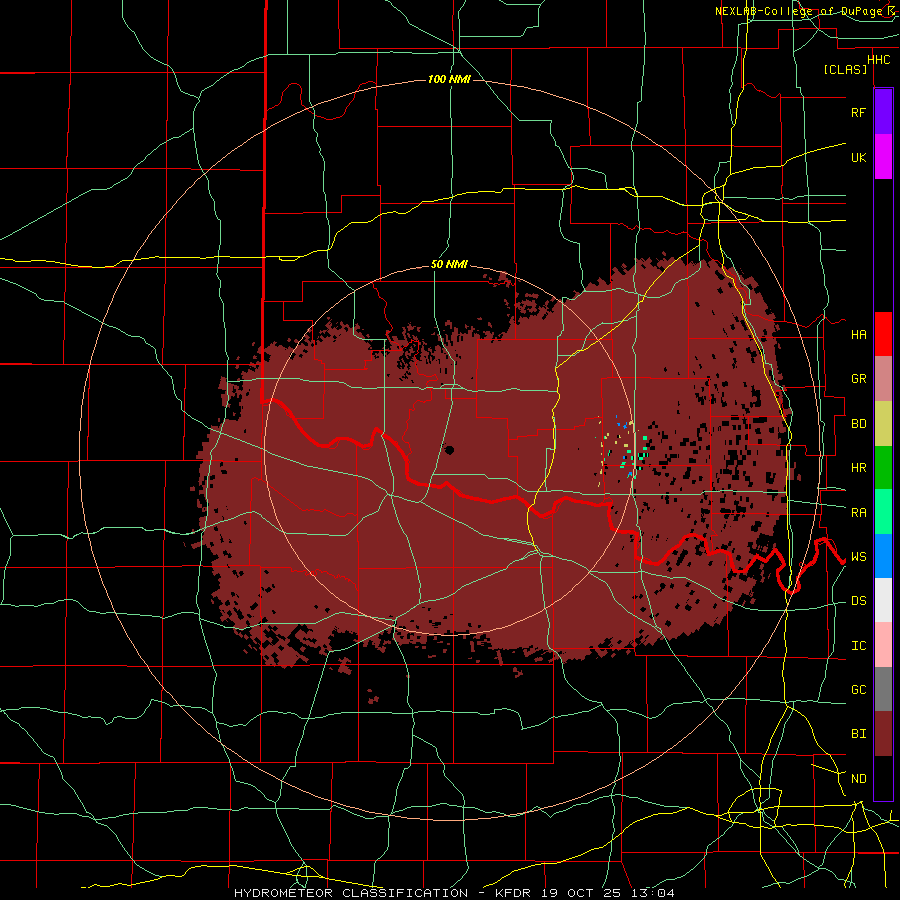Click the BI legend label
The height and width of the screenshot is (900, 900).
pos(858,734)
